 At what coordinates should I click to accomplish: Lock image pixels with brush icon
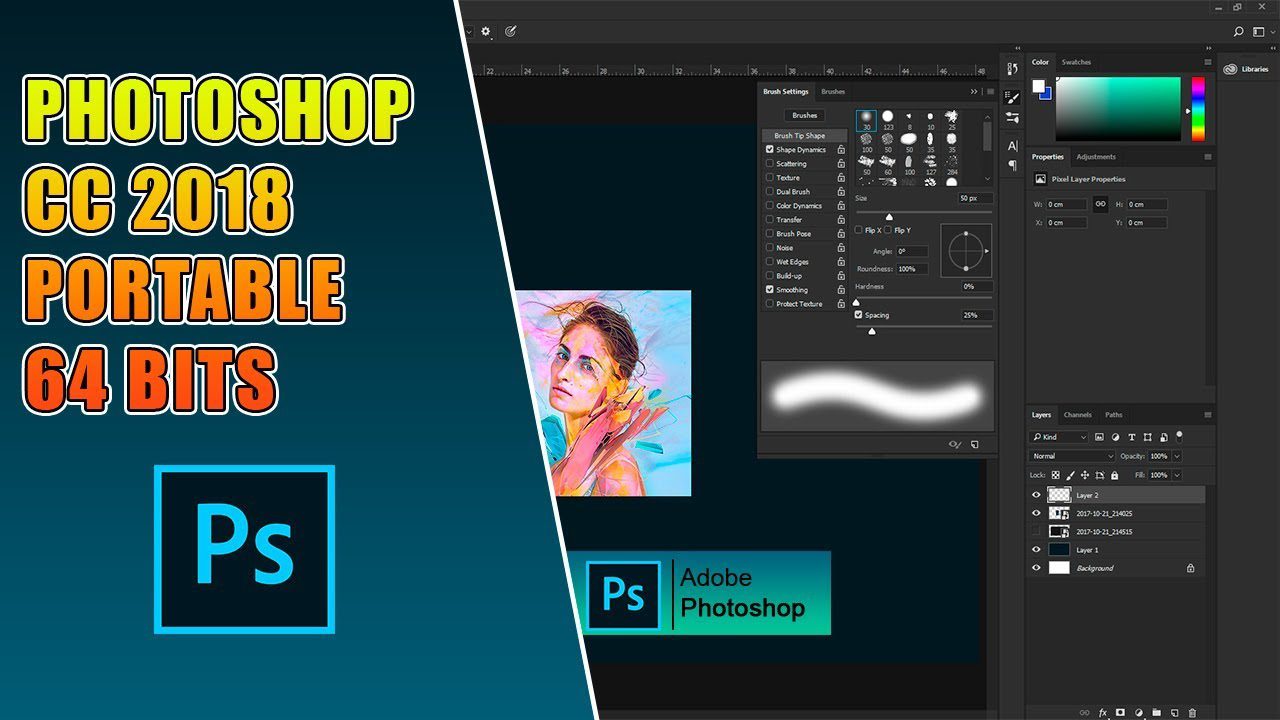pyautogui.click(x=1070, y=475)
